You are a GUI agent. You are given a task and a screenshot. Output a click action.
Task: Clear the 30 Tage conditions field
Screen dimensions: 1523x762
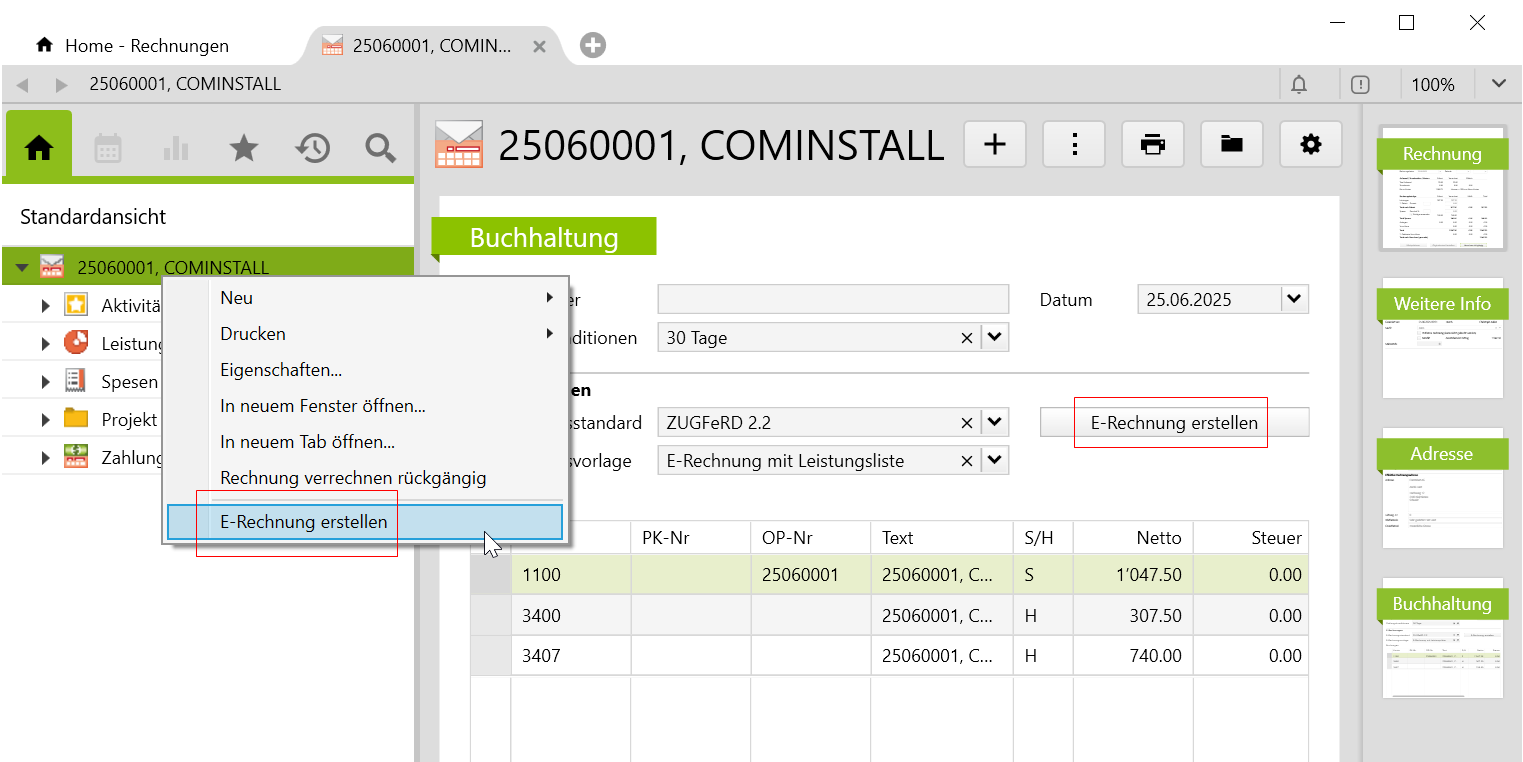(966, 338)
